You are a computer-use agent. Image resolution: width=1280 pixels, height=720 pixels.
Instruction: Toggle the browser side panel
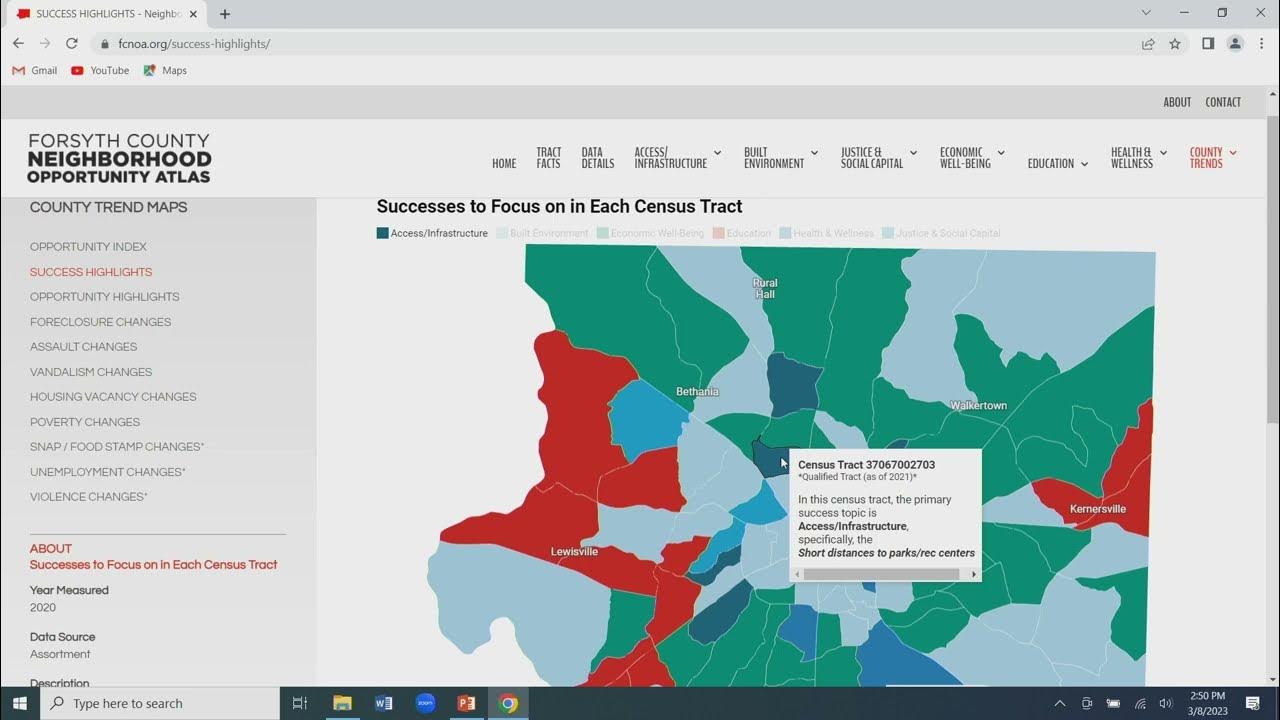click(1208, 44)
